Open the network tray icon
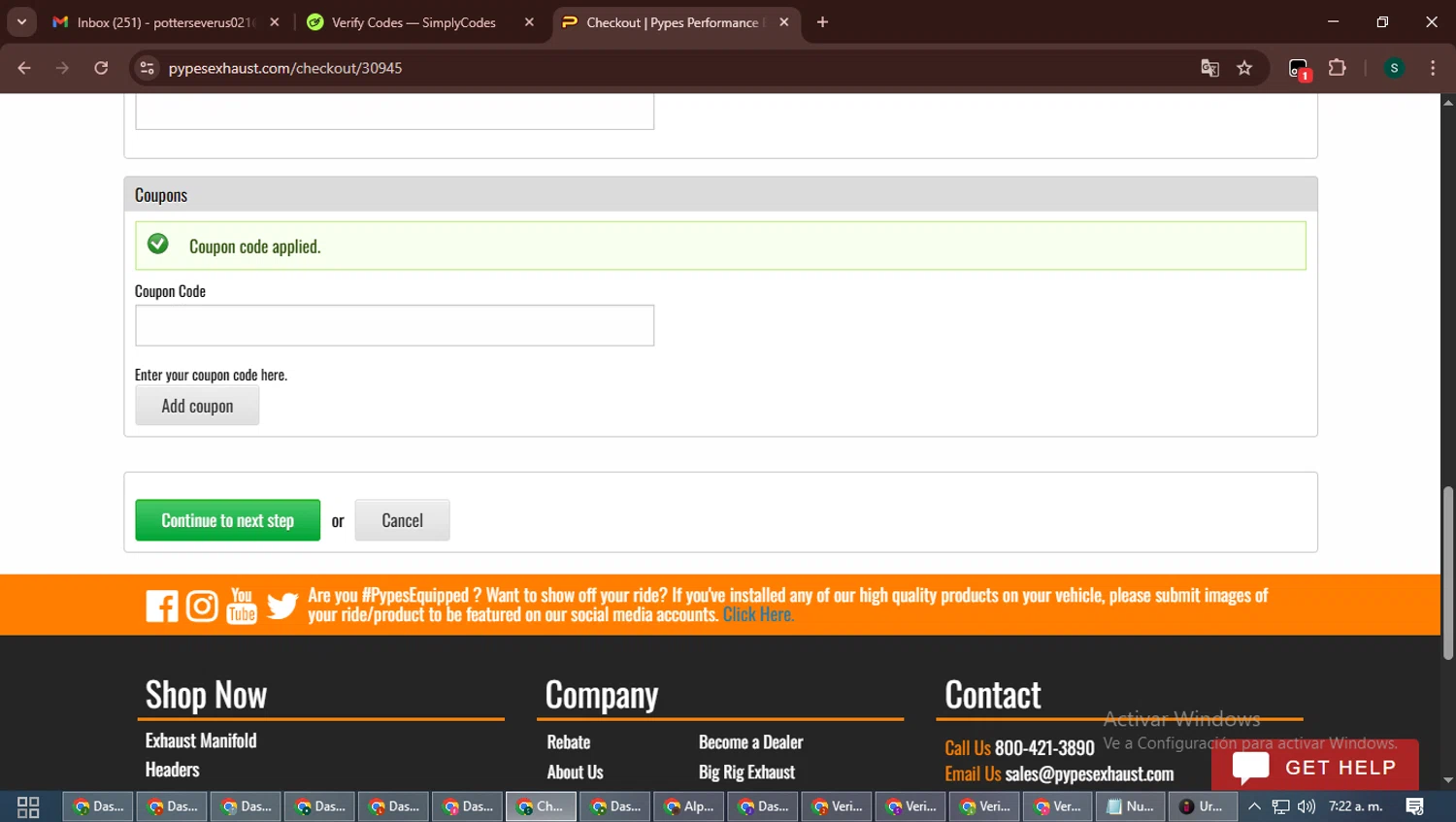 (1281, 806)
